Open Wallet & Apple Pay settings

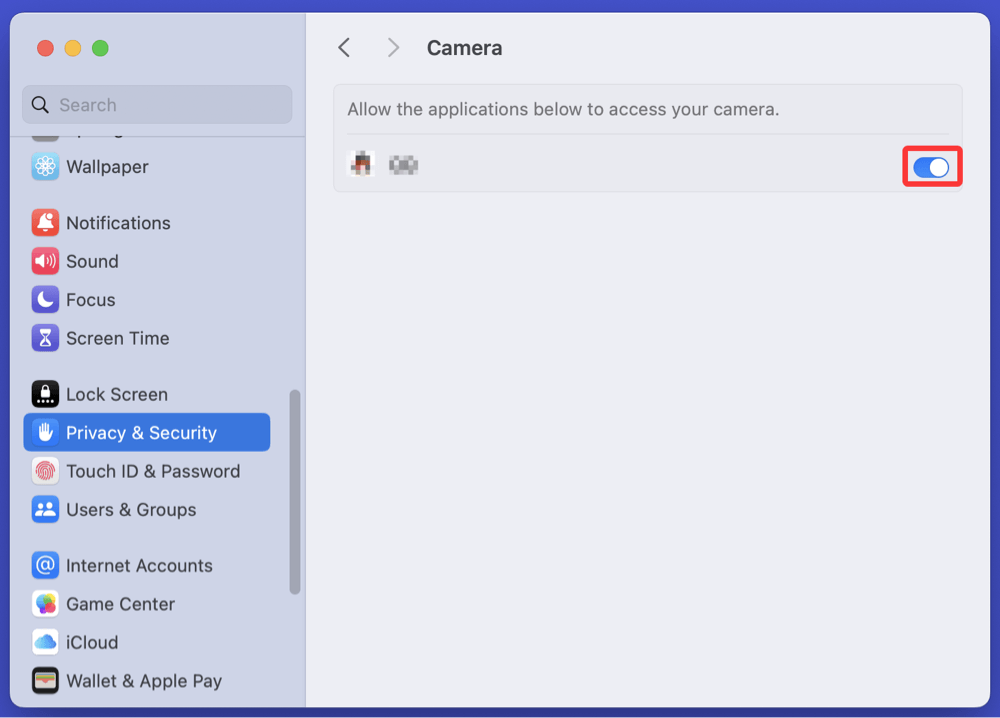coord(143,681)
